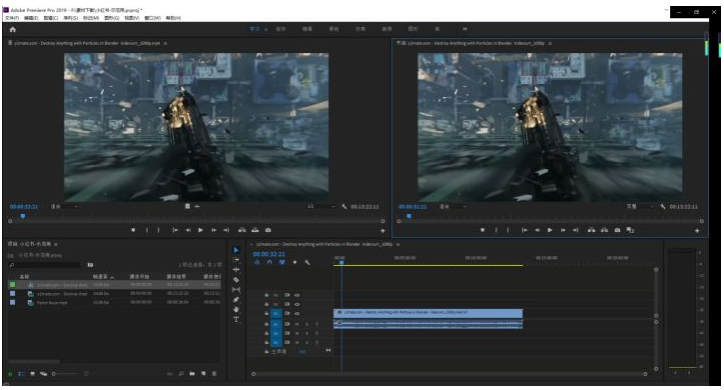Open Program monitor settings wrench
The width and height of the screenshot is (724, 390).
(663, 206)
